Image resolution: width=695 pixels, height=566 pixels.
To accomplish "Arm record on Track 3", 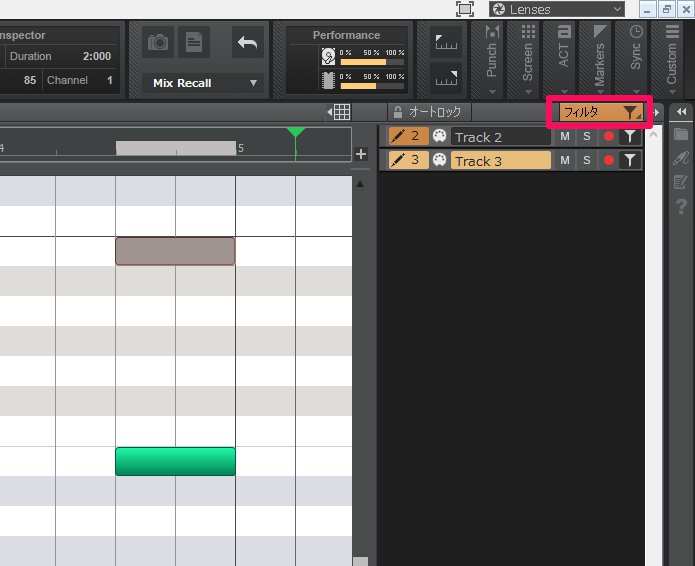I will (609, 160).
